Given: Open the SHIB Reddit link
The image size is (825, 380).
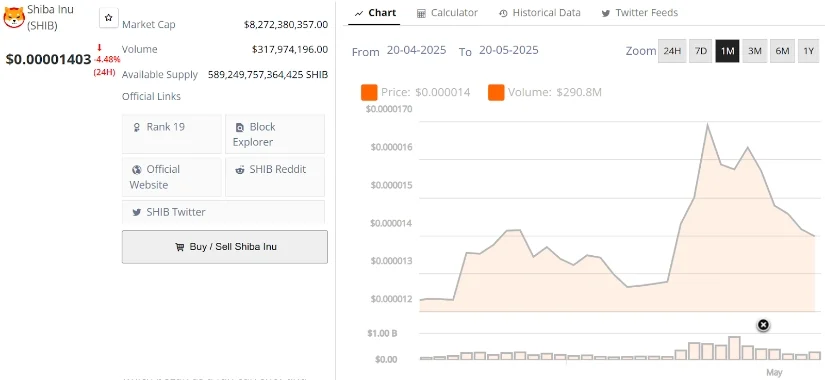Looking at the screenshot, I should pyautogui.click(x=275, y=177).
